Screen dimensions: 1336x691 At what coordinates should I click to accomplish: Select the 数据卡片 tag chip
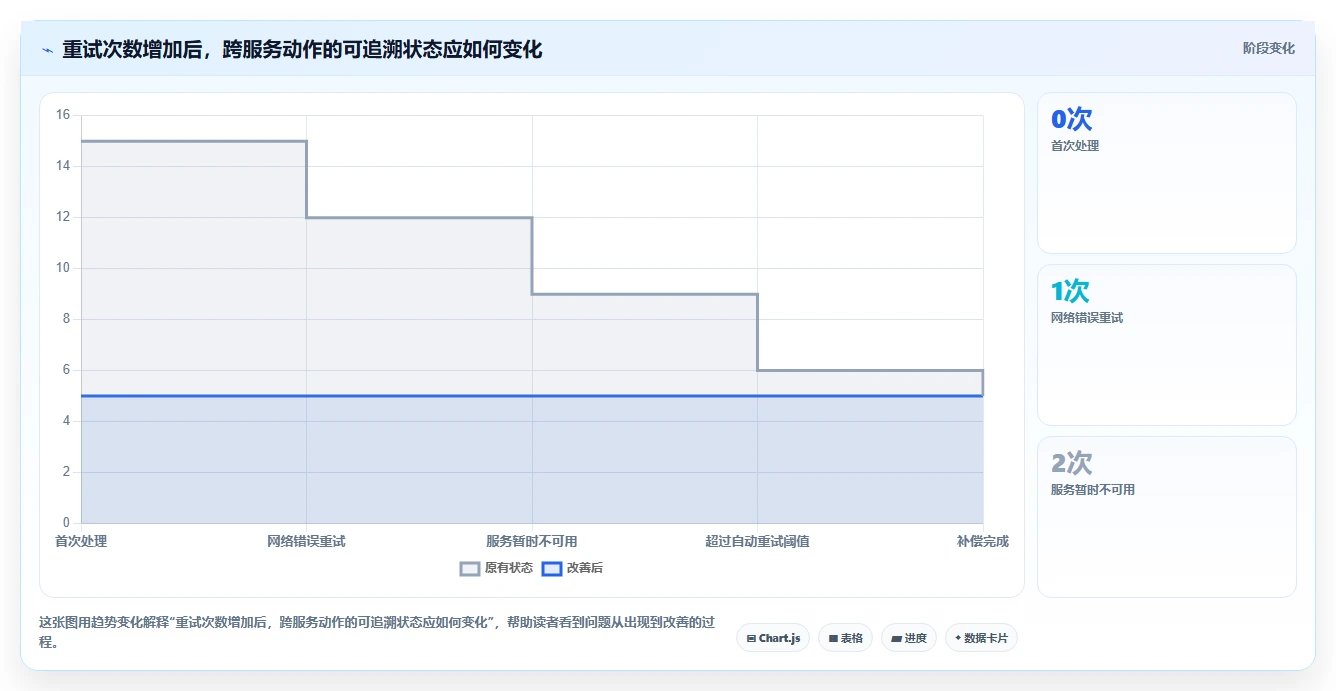coord(980,638)
